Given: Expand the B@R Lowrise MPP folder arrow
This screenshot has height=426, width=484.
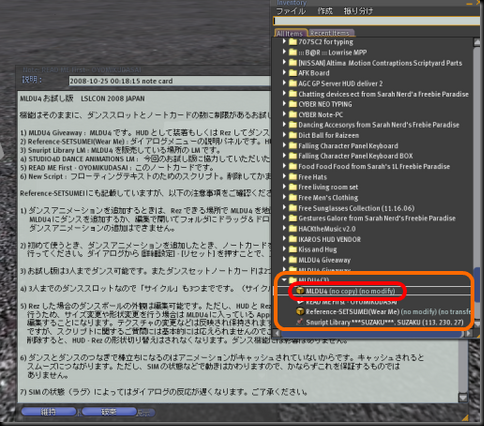Looking at the screenshot, I should click(284, 52).
